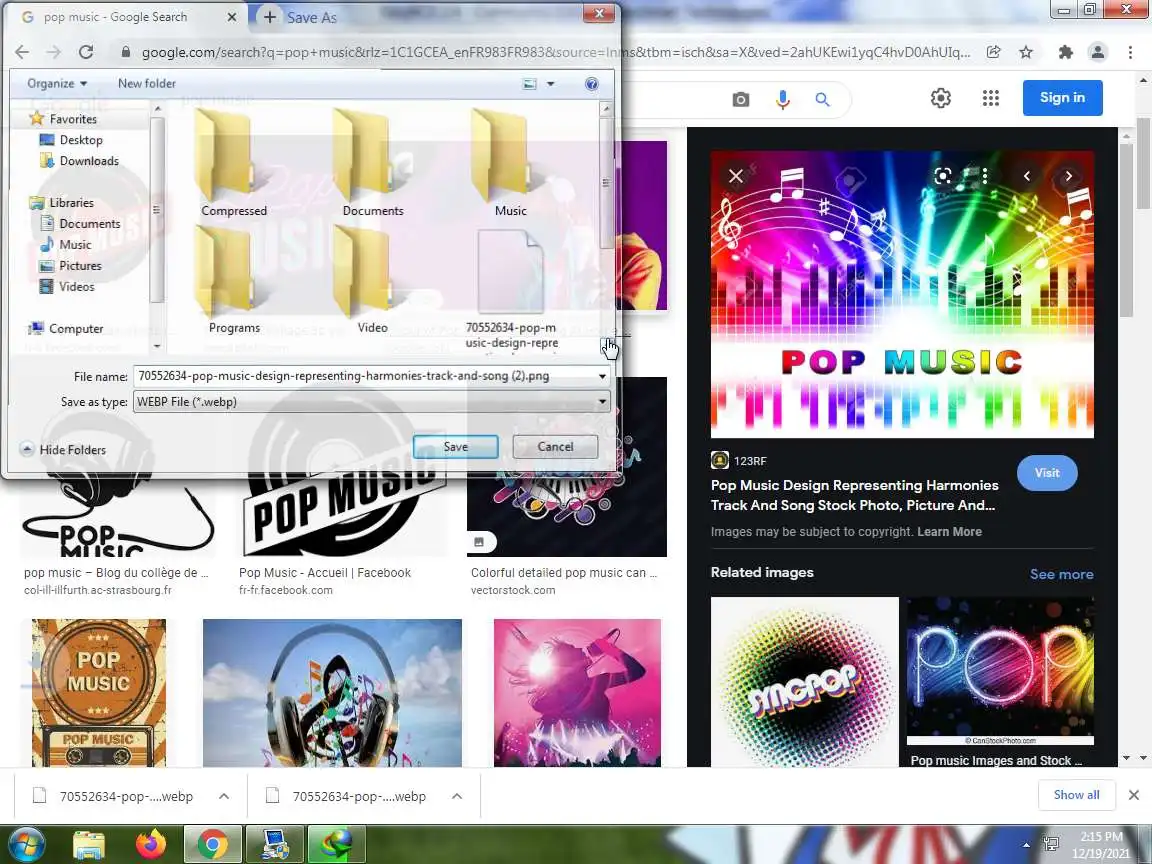Viewport: 1152px width, 864px height.
Task: Click the Learn More copyright link
Action: pos(949,532)
